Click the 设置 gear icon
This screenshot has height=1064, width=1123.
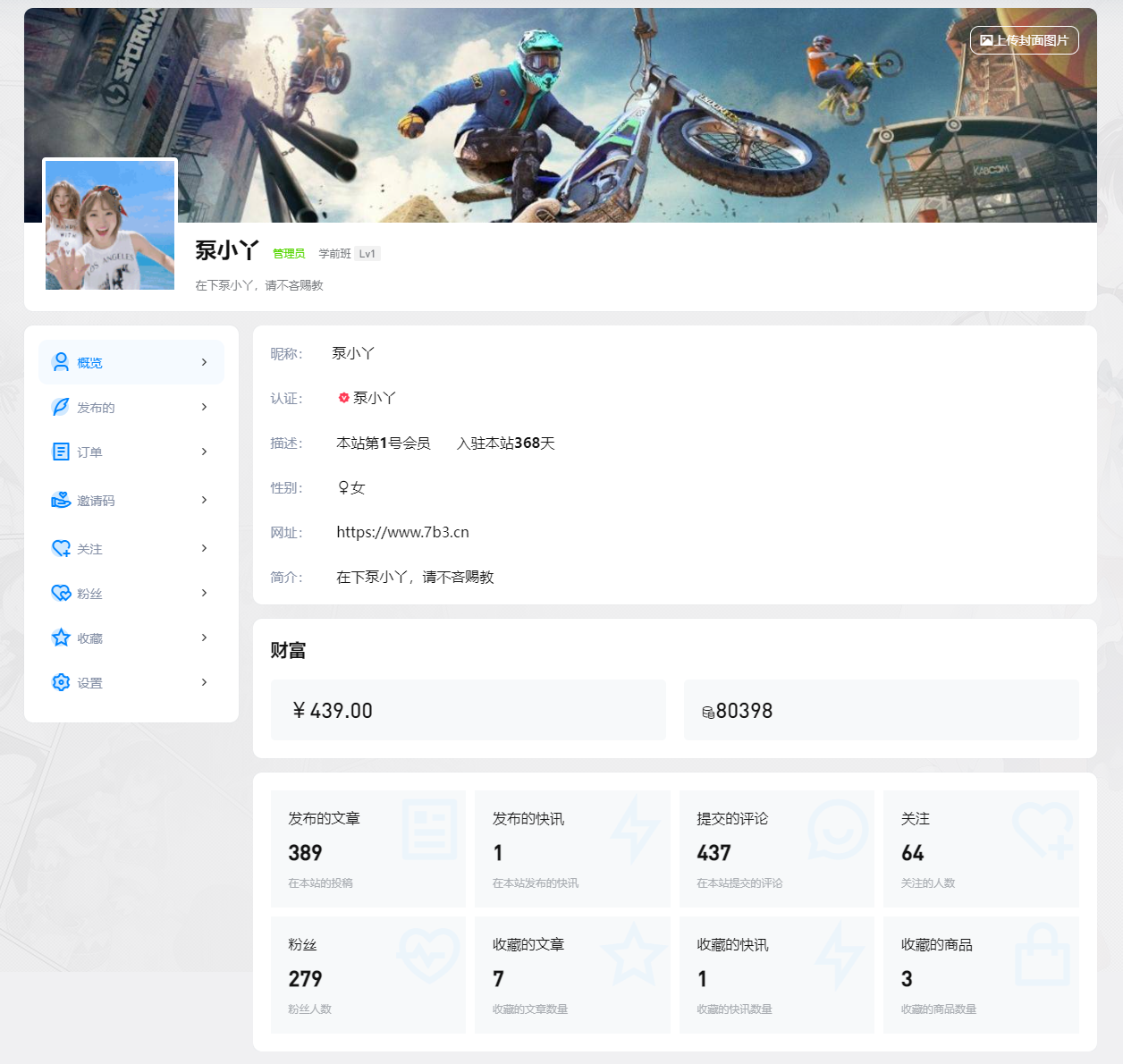(x=61, y=682)
